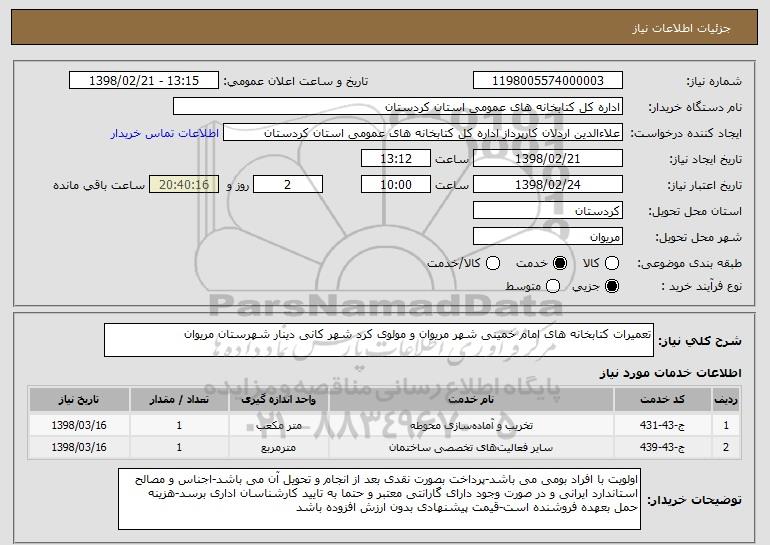770x545 pixels.
Task: Select the خدمت radio button
Action: [x=560, y=263]
